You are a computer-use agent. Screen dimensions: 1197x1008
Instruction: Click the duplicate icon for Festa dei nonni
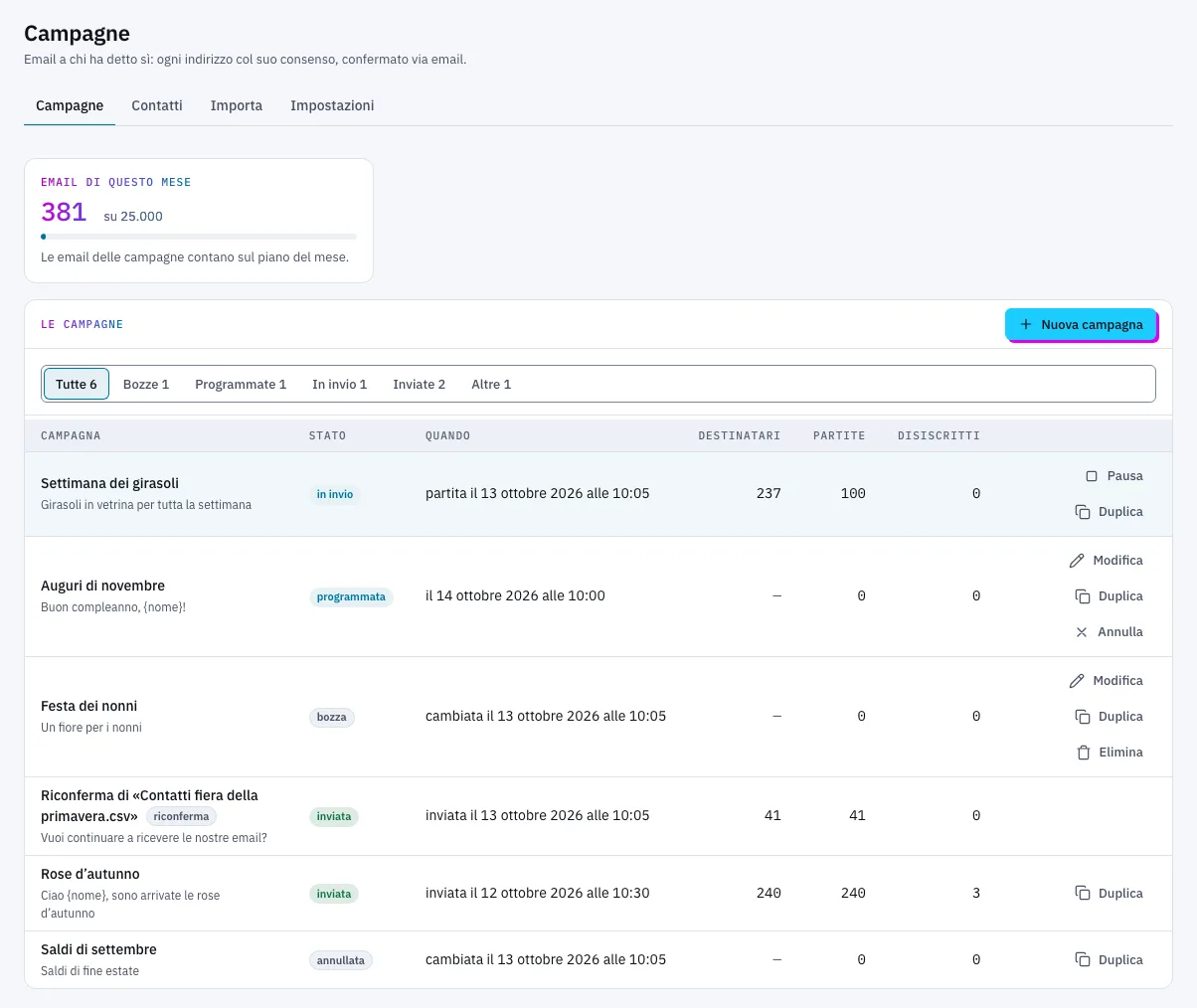tap(1083, 717)
